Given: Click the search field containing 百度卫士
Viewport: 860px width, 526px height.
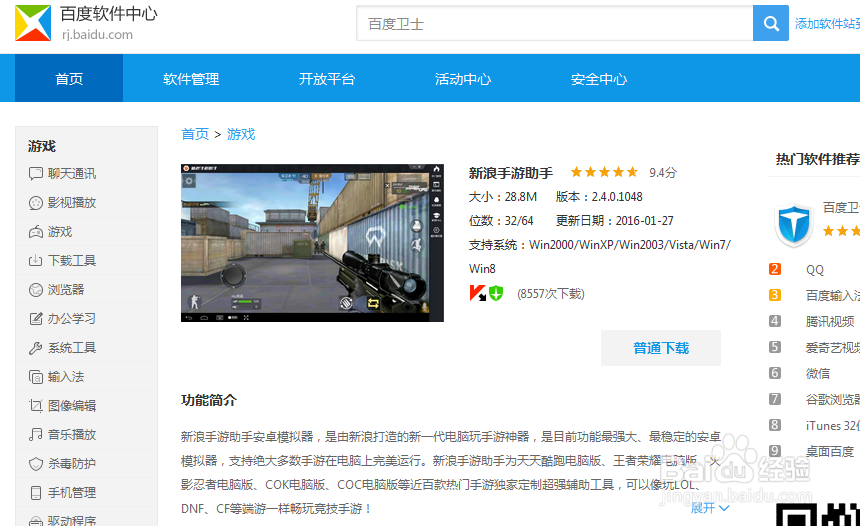Looking at the screenshot, I should [x=555, y=24].
